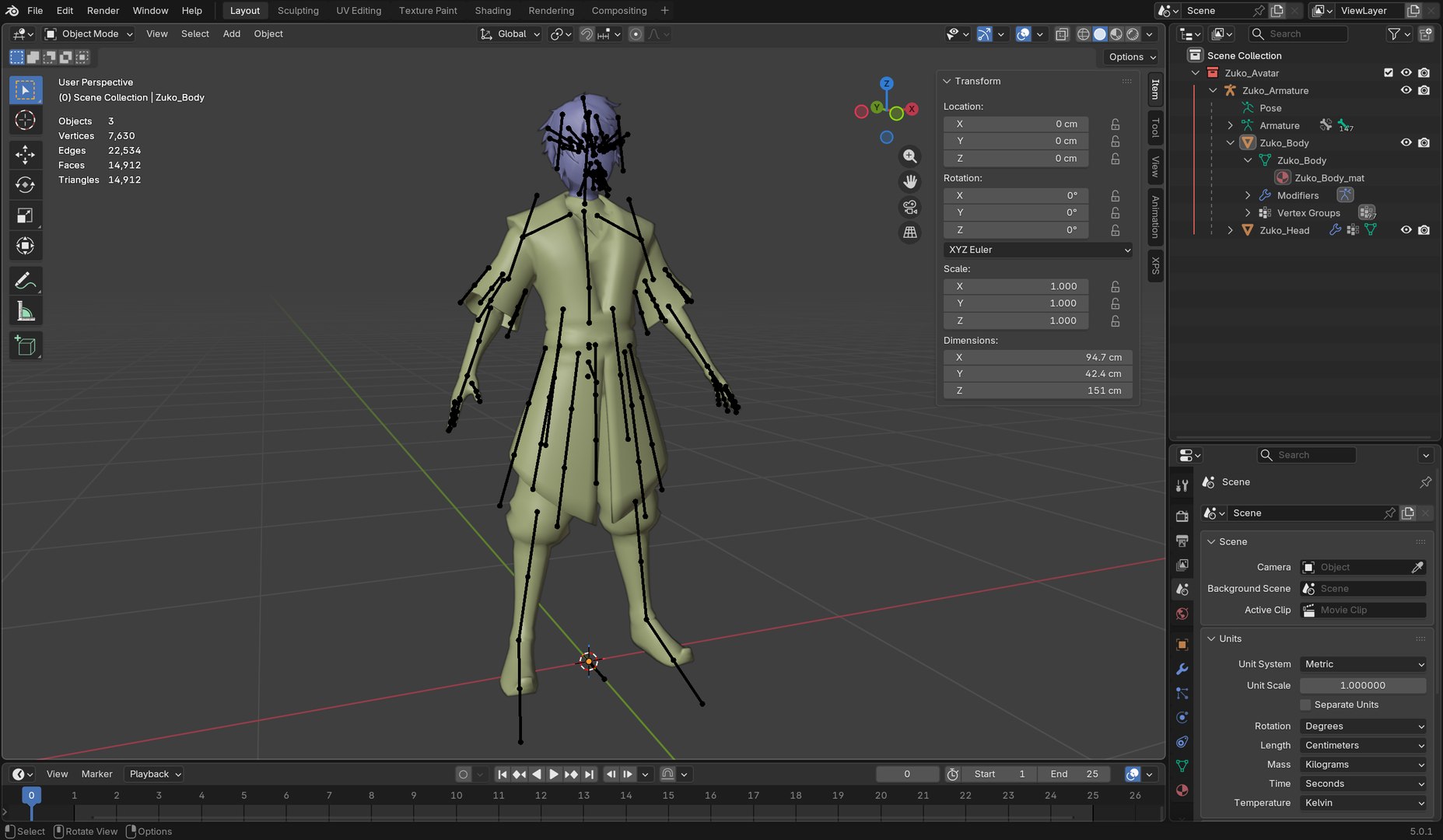Toggle visibility of Zuko_Armature

tap(1406, 90)
